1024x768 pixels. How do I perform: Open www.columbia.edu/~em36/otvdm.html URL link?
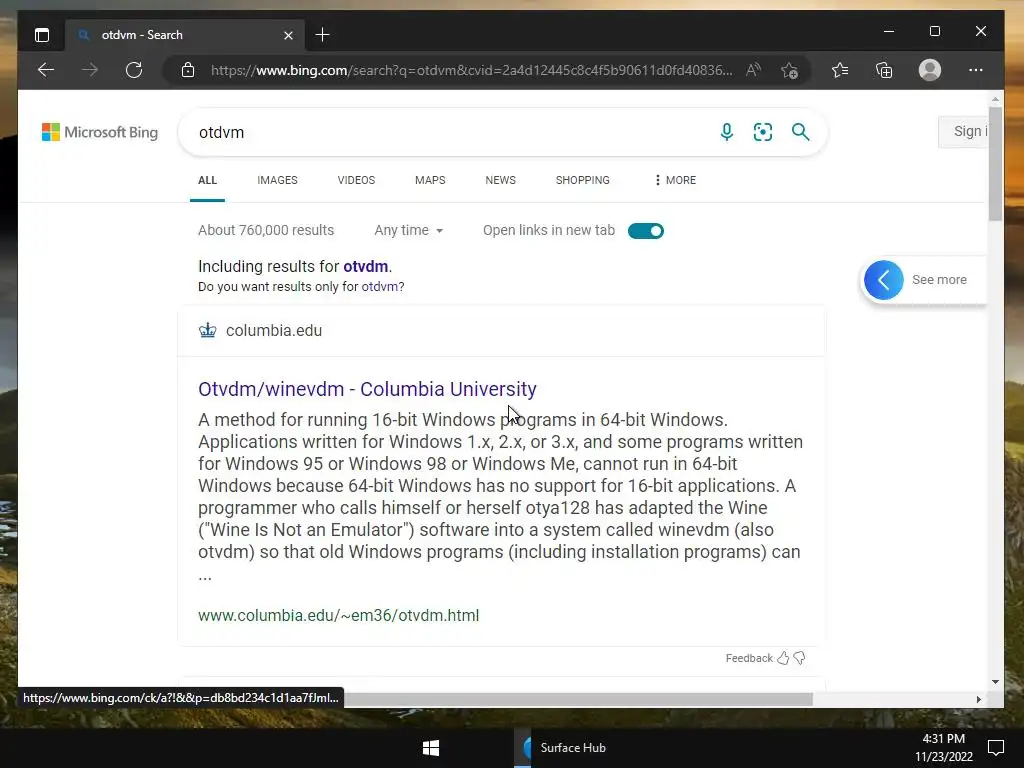pos(338,615)
